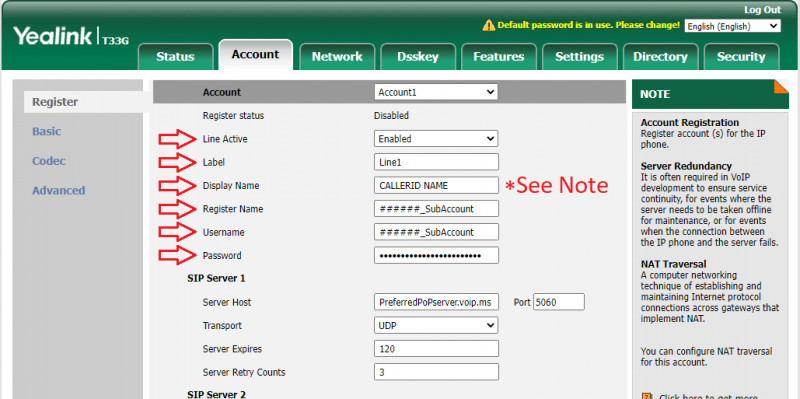The height and width of the screenshot is (399, 800).
Task: Open the Features tab
Action: click(498, 57)
